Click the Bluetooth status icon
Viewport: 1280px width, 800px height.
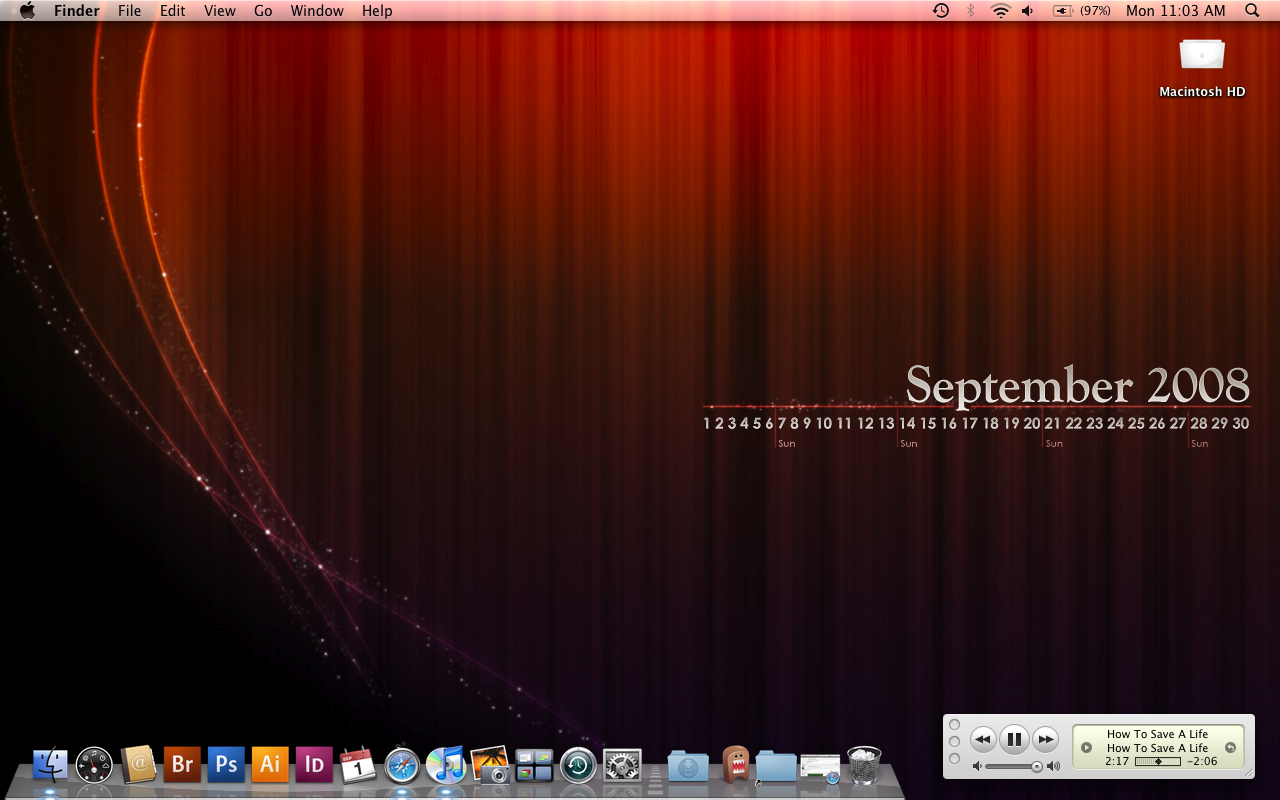click(x=970, y=10)
